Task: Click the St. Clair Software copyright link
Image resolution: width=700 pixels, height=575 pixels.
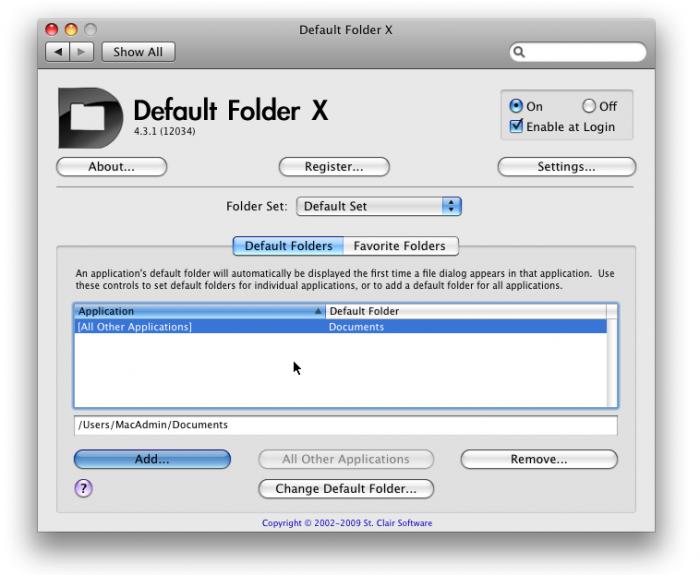Action: click(347, 523)
